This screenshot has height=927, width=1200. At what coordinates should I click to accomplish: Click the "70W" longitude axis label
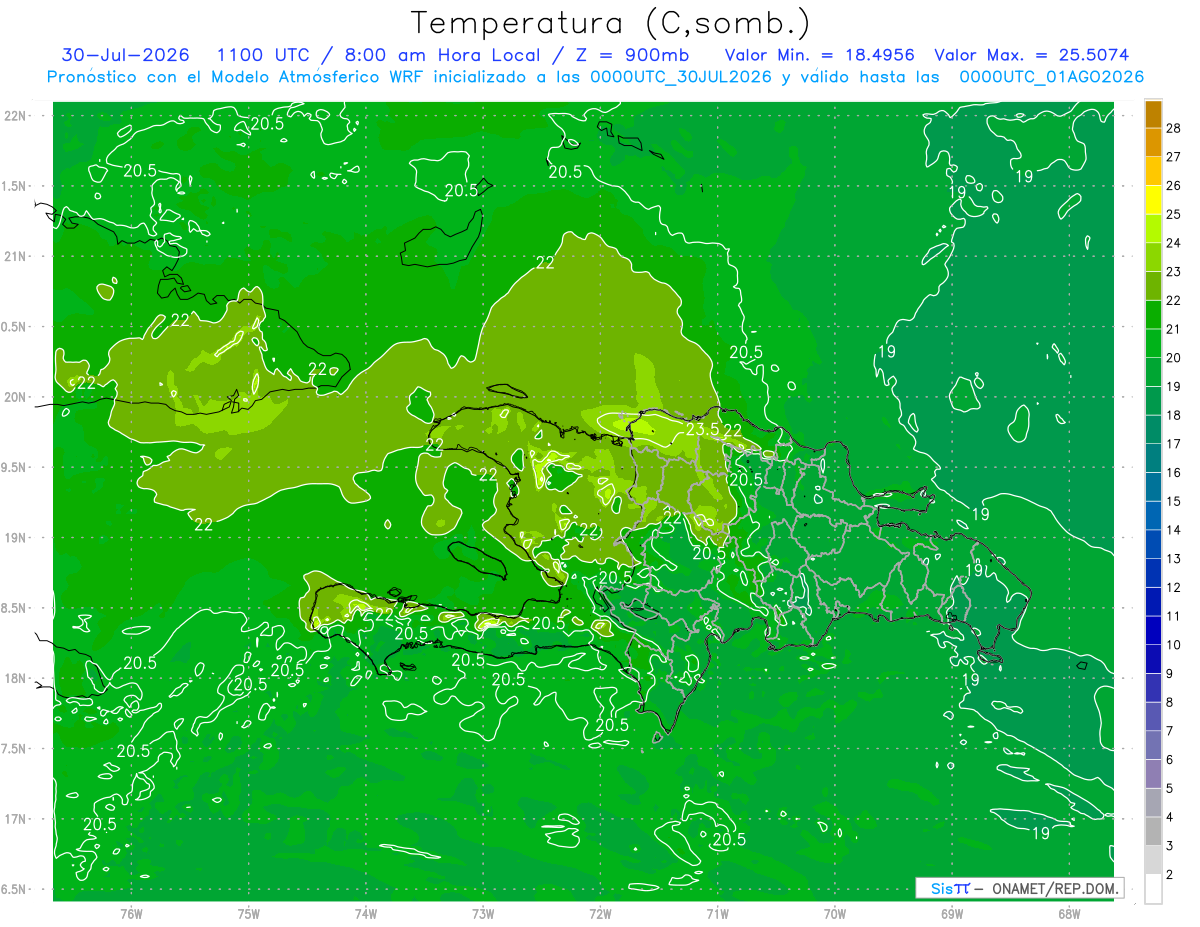coord(835,913)
